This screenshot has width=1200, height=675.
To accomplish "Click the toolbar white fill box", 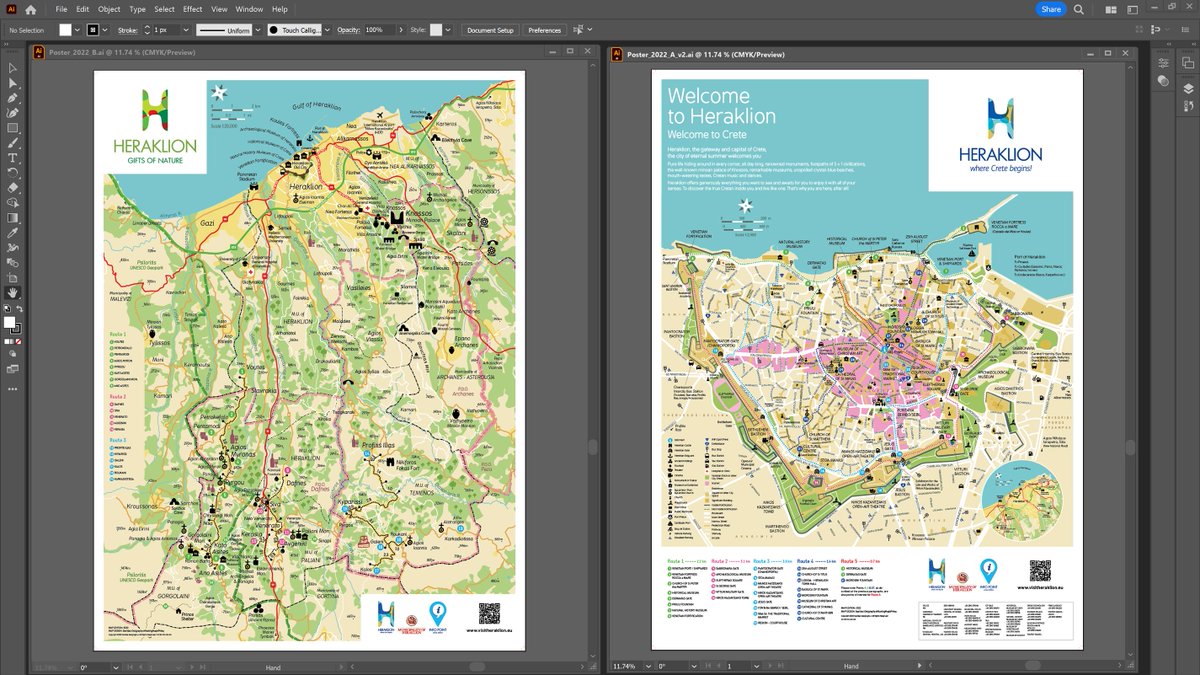I will click(10, 322).
